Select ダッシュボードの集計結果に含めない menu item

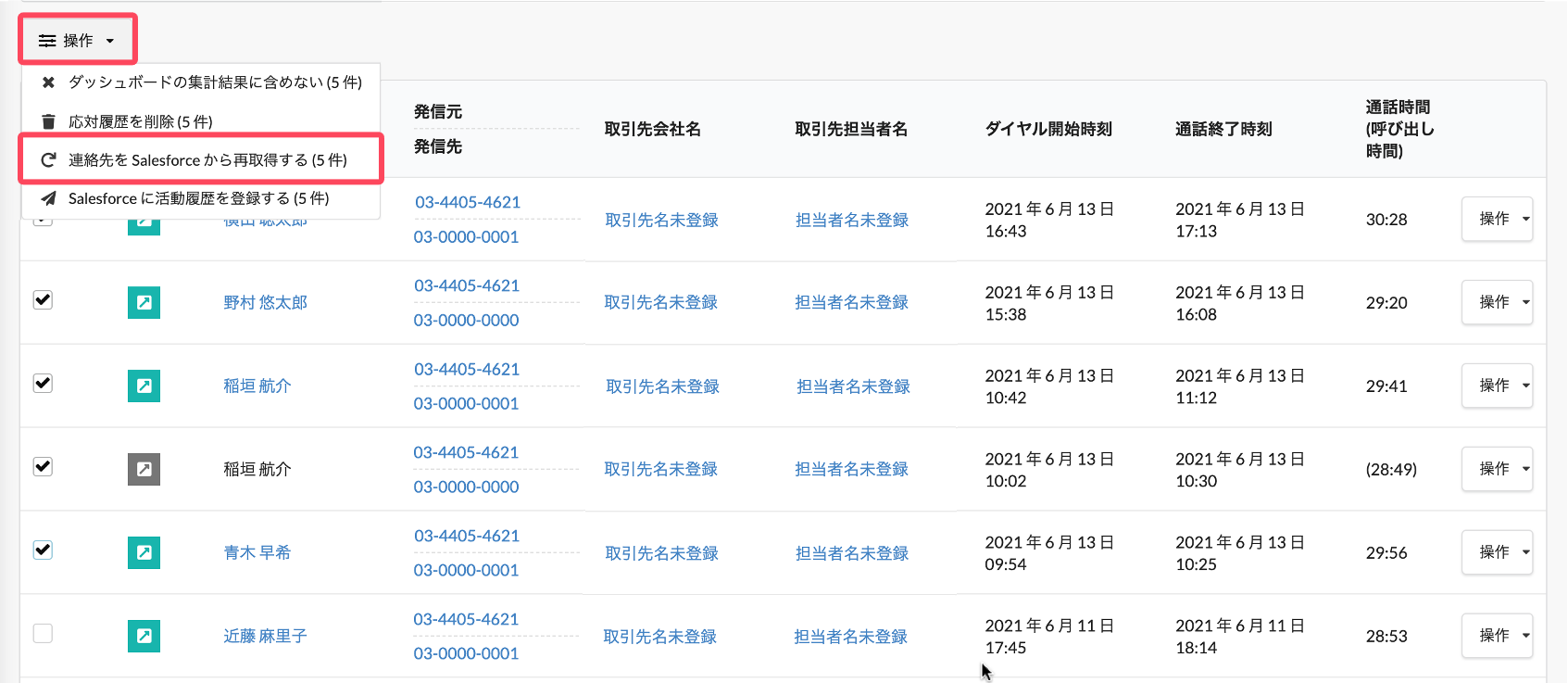coord(201,82)
